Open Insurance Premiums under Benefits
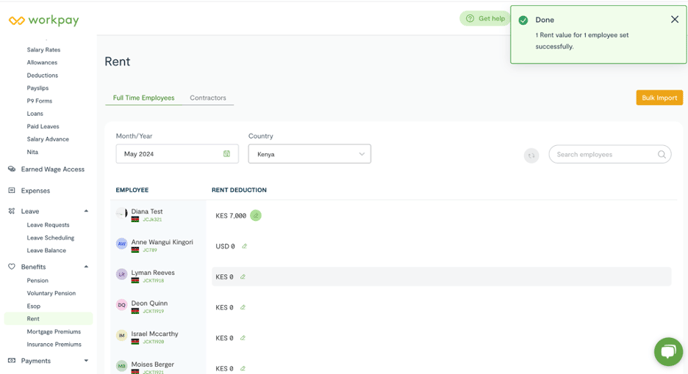The image size is (688, 374). click(54, 344)
